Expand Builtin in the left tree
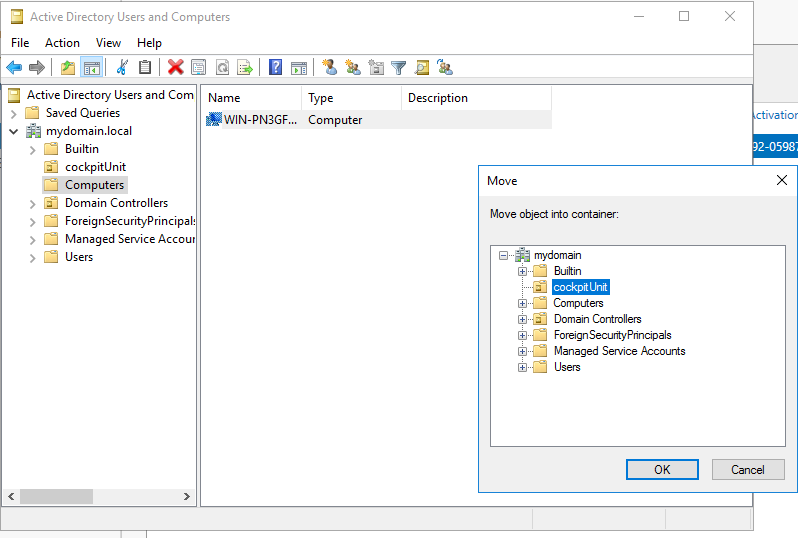This screenshot has height=538, width=798. (x=33, y=150)
